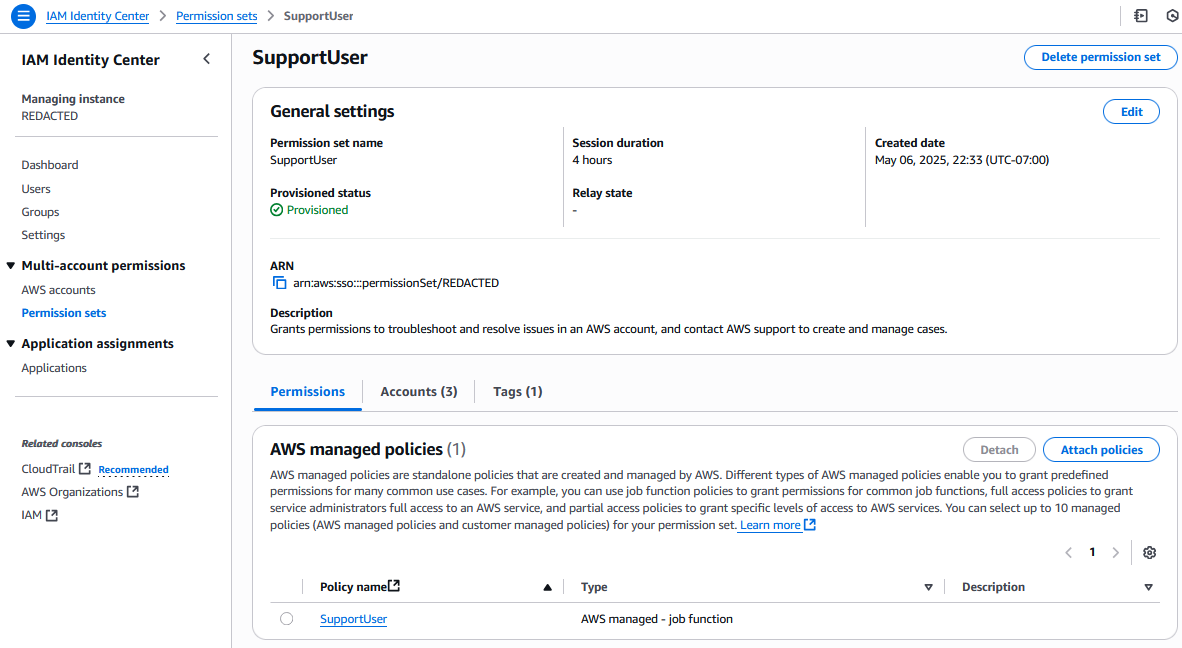This screenshot has width=1182, height=648.
Task: Open Groups in sidebar
Action: click(x=40, y=212)
